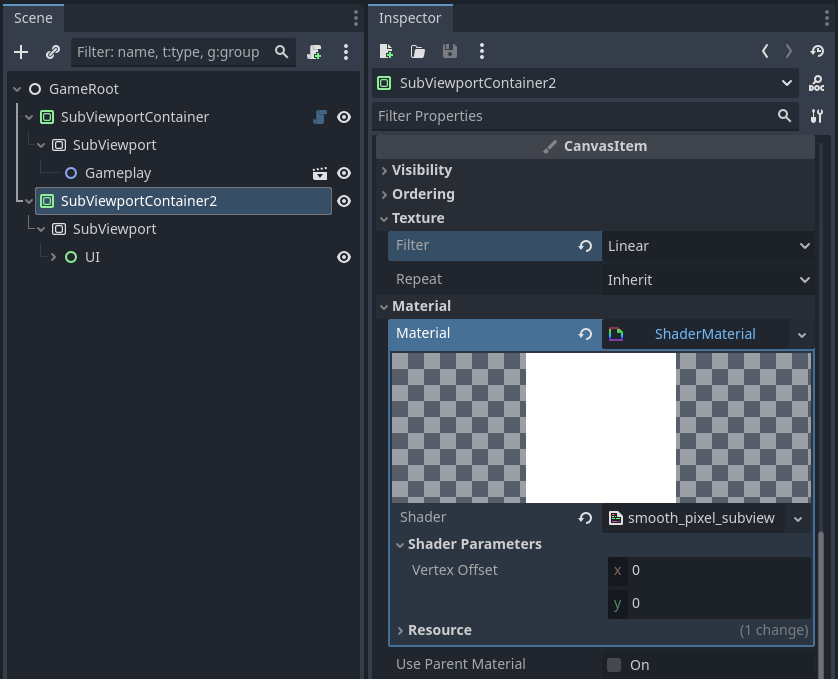The width and height of the screenshot is (838, 679).
Task: Select the Inspector tab
Action: 410,17
